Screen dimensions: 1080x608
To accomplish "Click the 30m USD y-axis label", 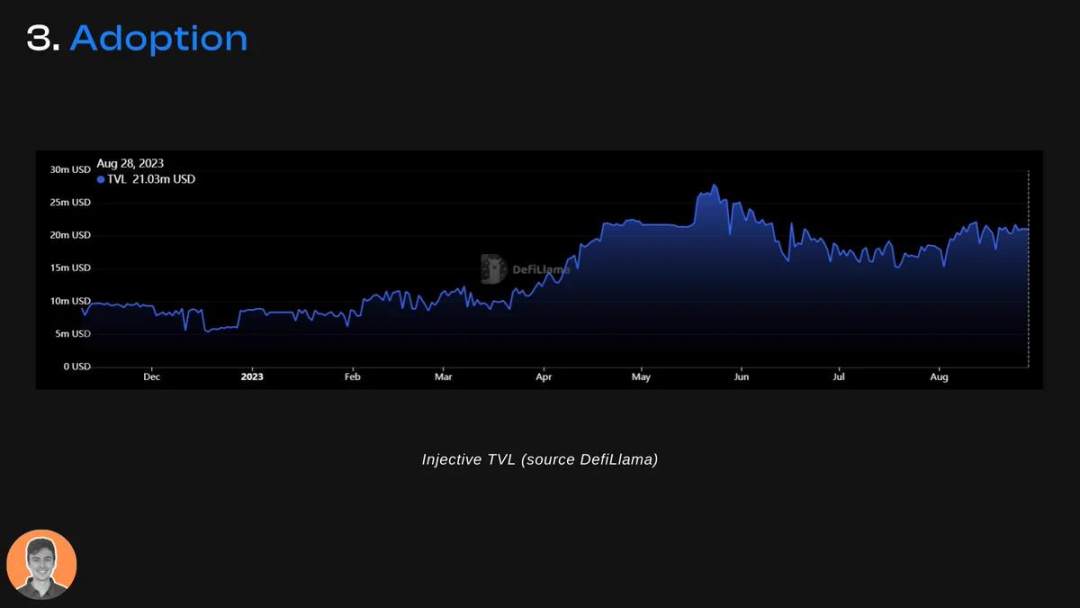I will tap(70, 169).
